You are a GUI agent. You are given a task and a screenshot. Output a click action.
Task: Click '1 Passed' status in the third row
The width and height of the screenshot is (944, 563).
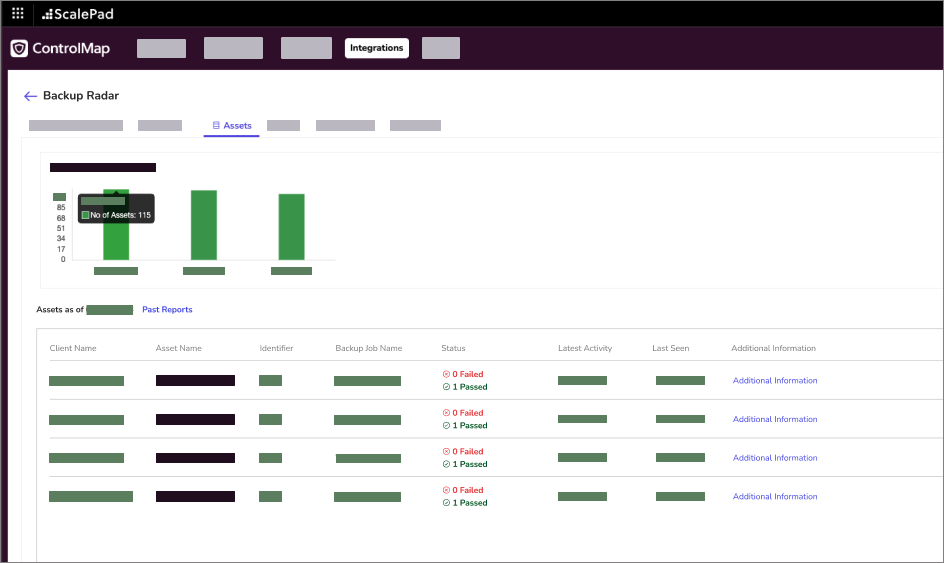click(465, 464)
